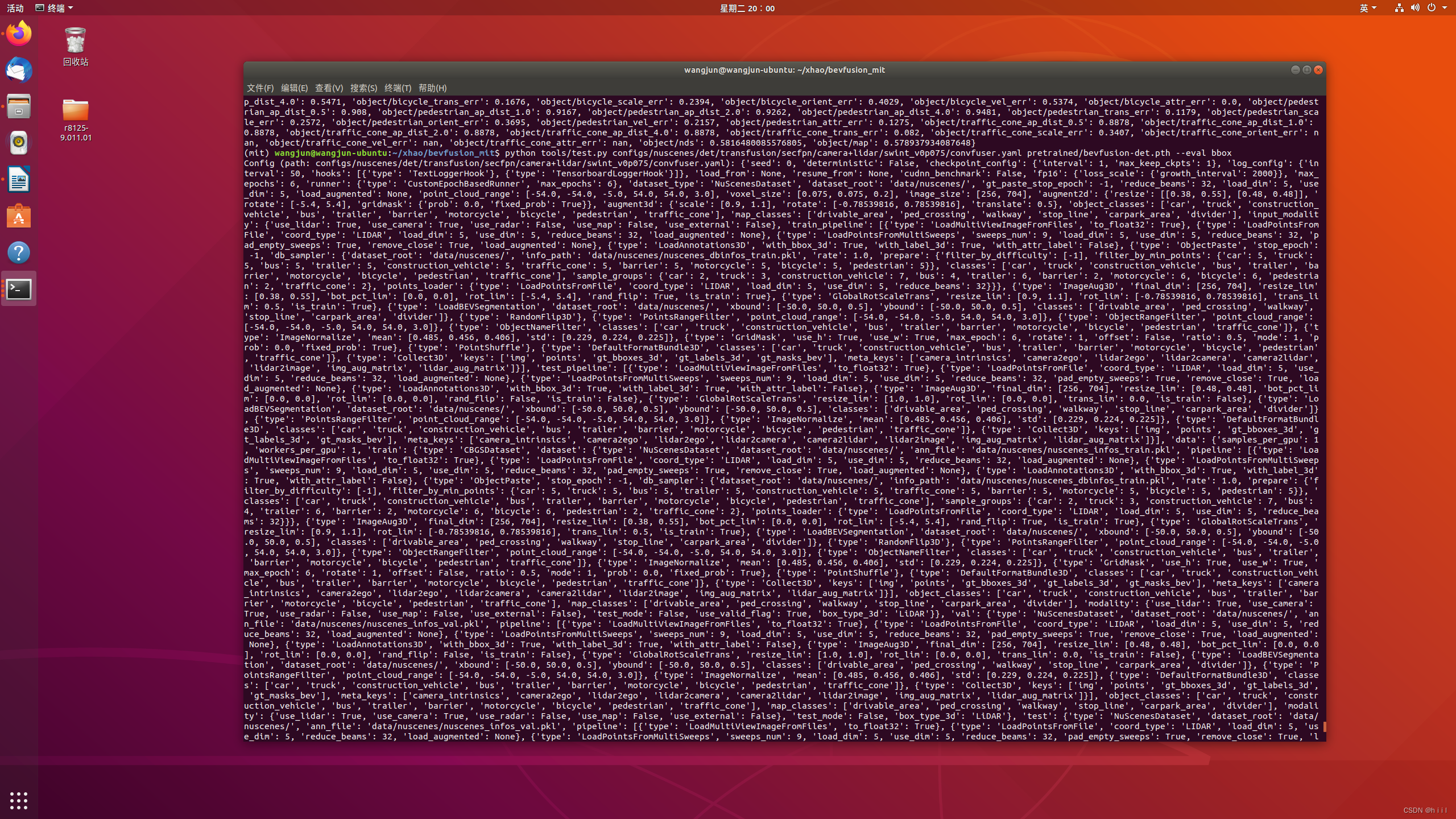The height and width of the screenshot is (819, 1456).
Task: Open Rhythmbox music player icon
Action: (19, 143)
